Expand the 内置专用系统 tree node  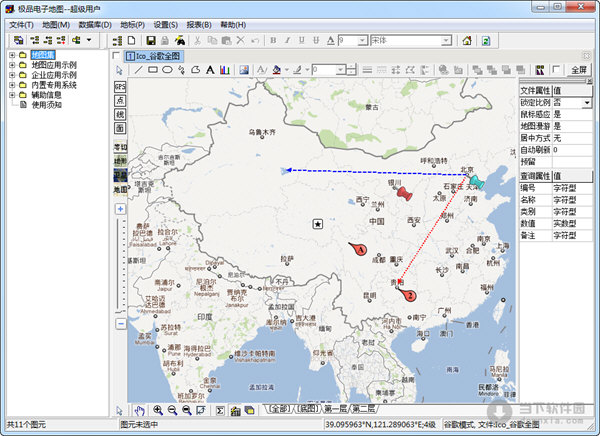click(x=12, y=85)
